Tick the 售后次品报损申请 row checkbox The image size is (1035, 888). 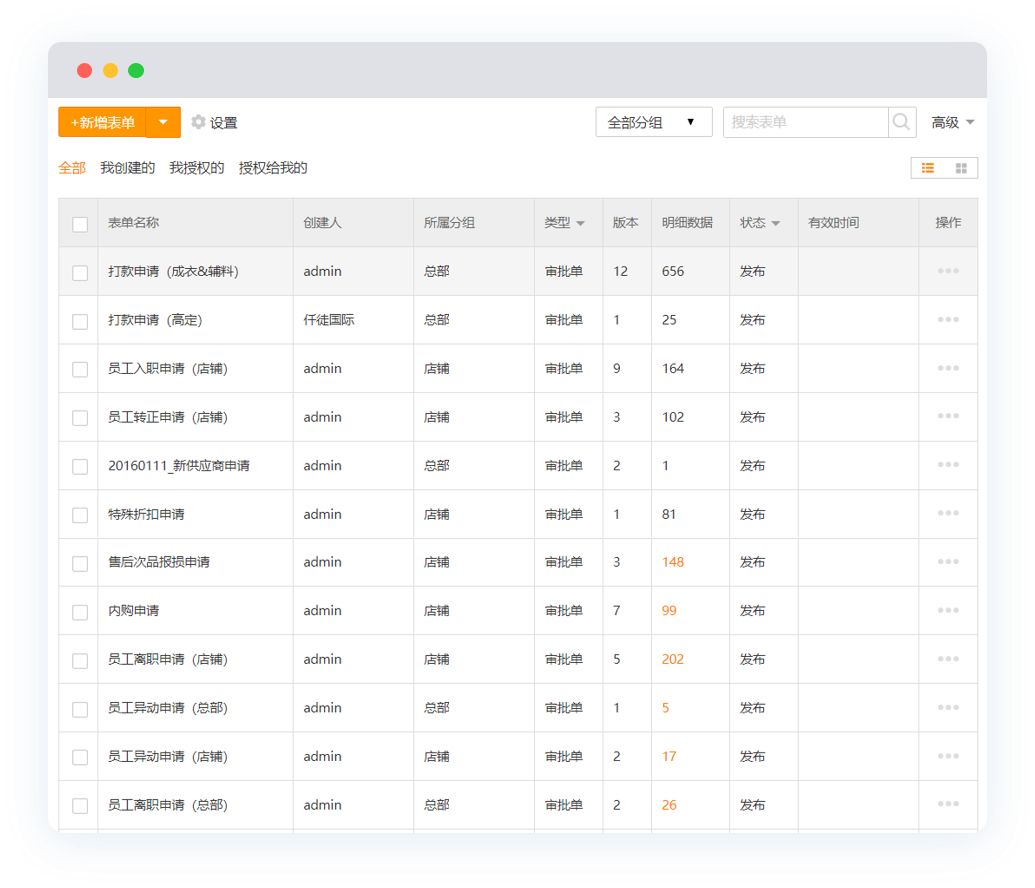pos(80,564)
